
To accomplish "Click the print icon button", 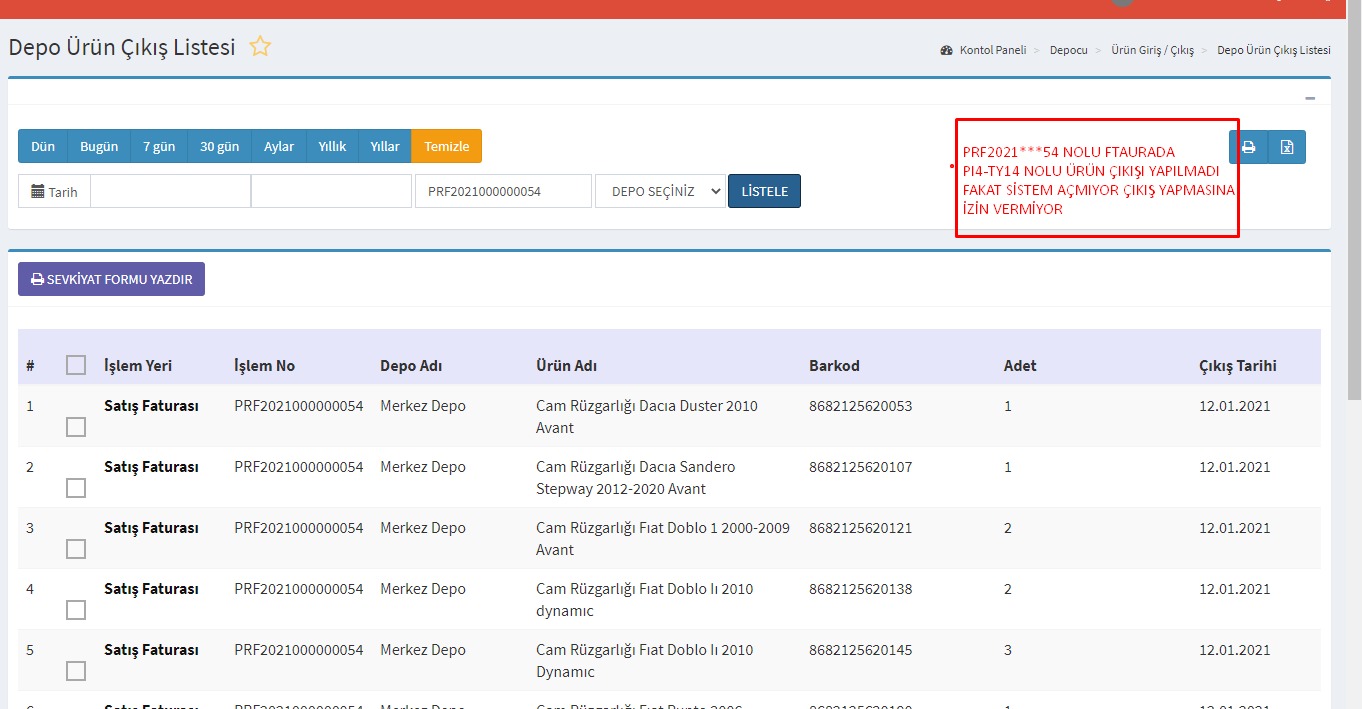I will 1248,147.
